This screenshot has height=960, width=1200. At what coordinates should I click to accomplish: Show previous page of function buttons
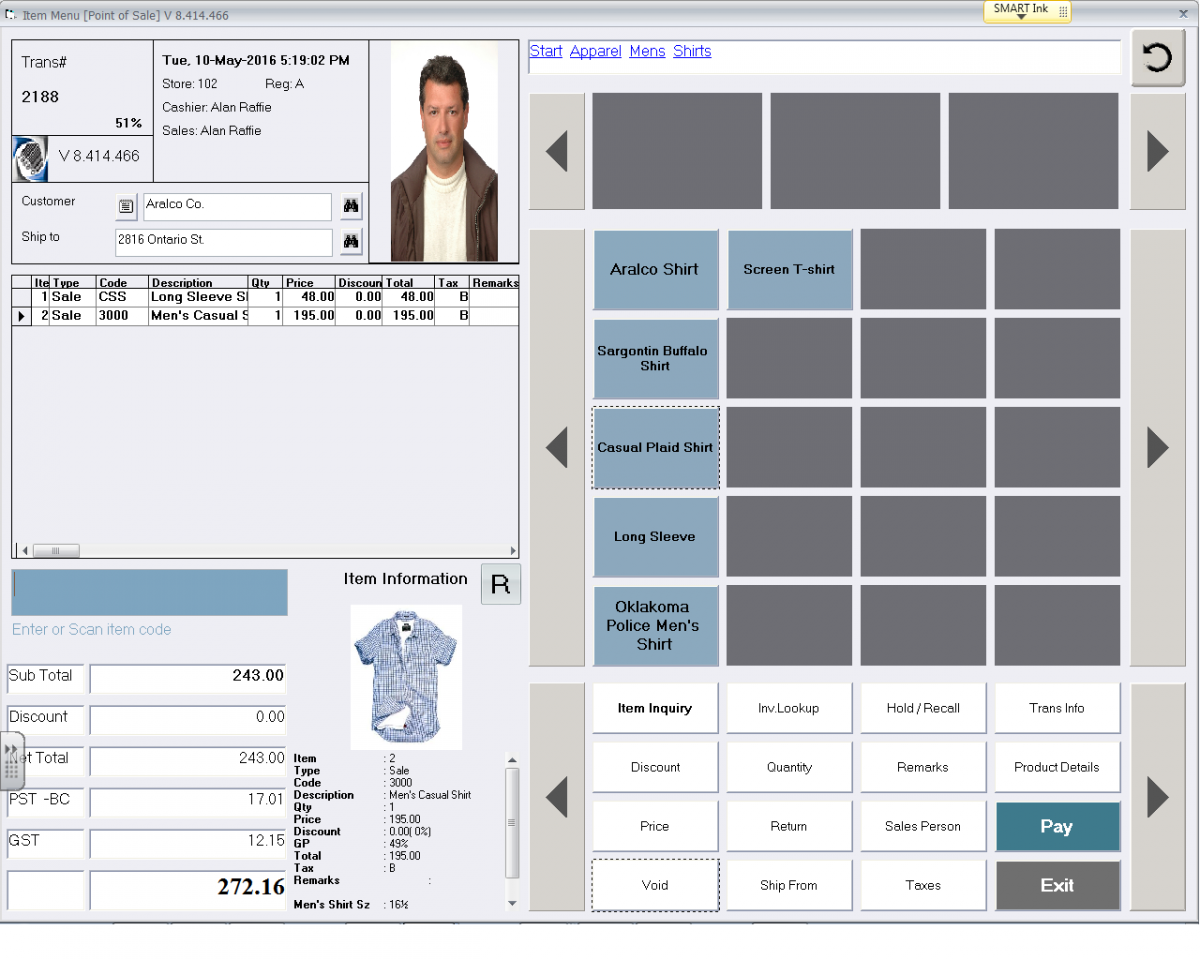(x=557, y=797)
